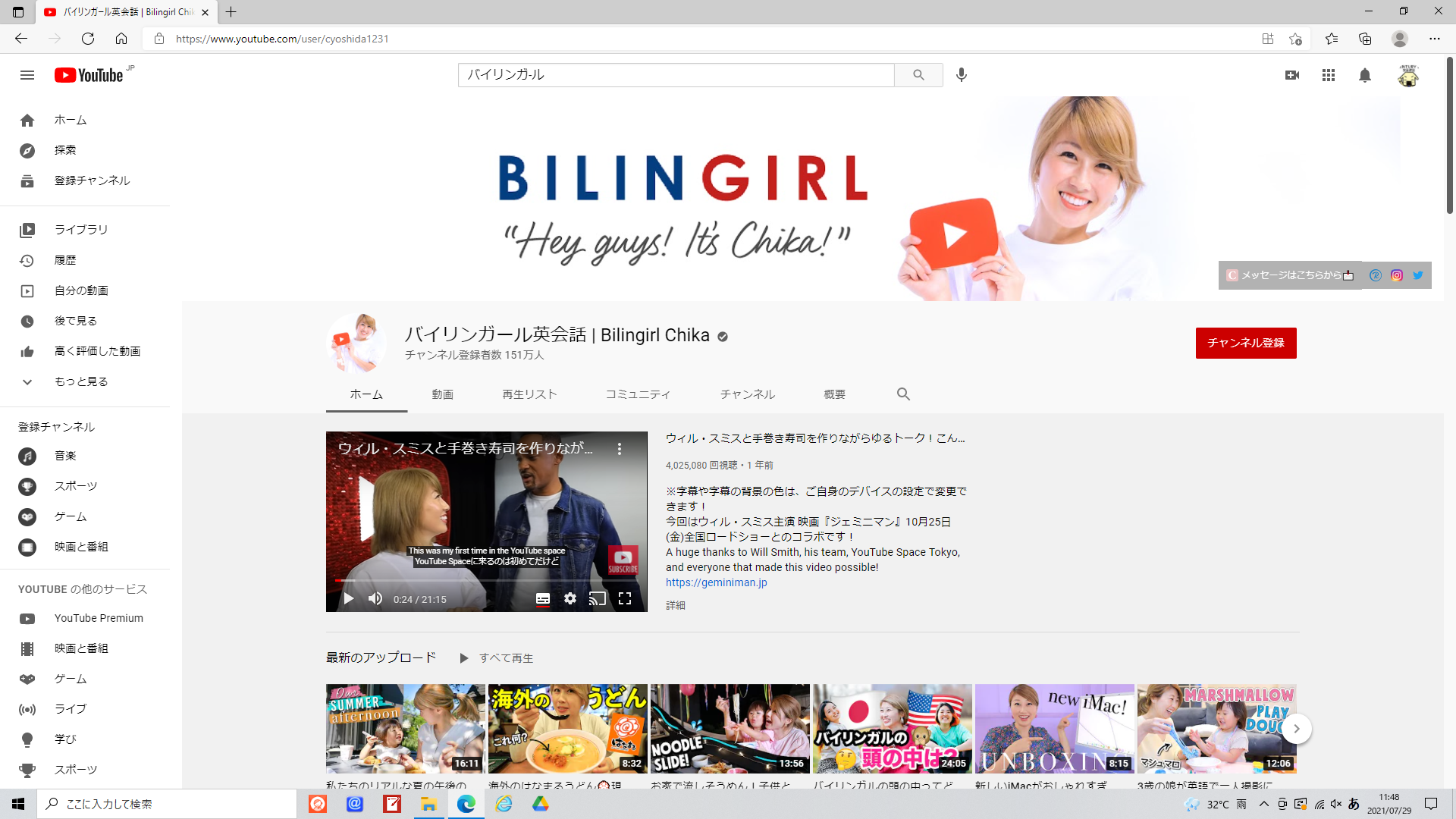Search within channel magnifier icon
The height and width of the screenshot is (819, 1456).
click(x=903, y=394)
